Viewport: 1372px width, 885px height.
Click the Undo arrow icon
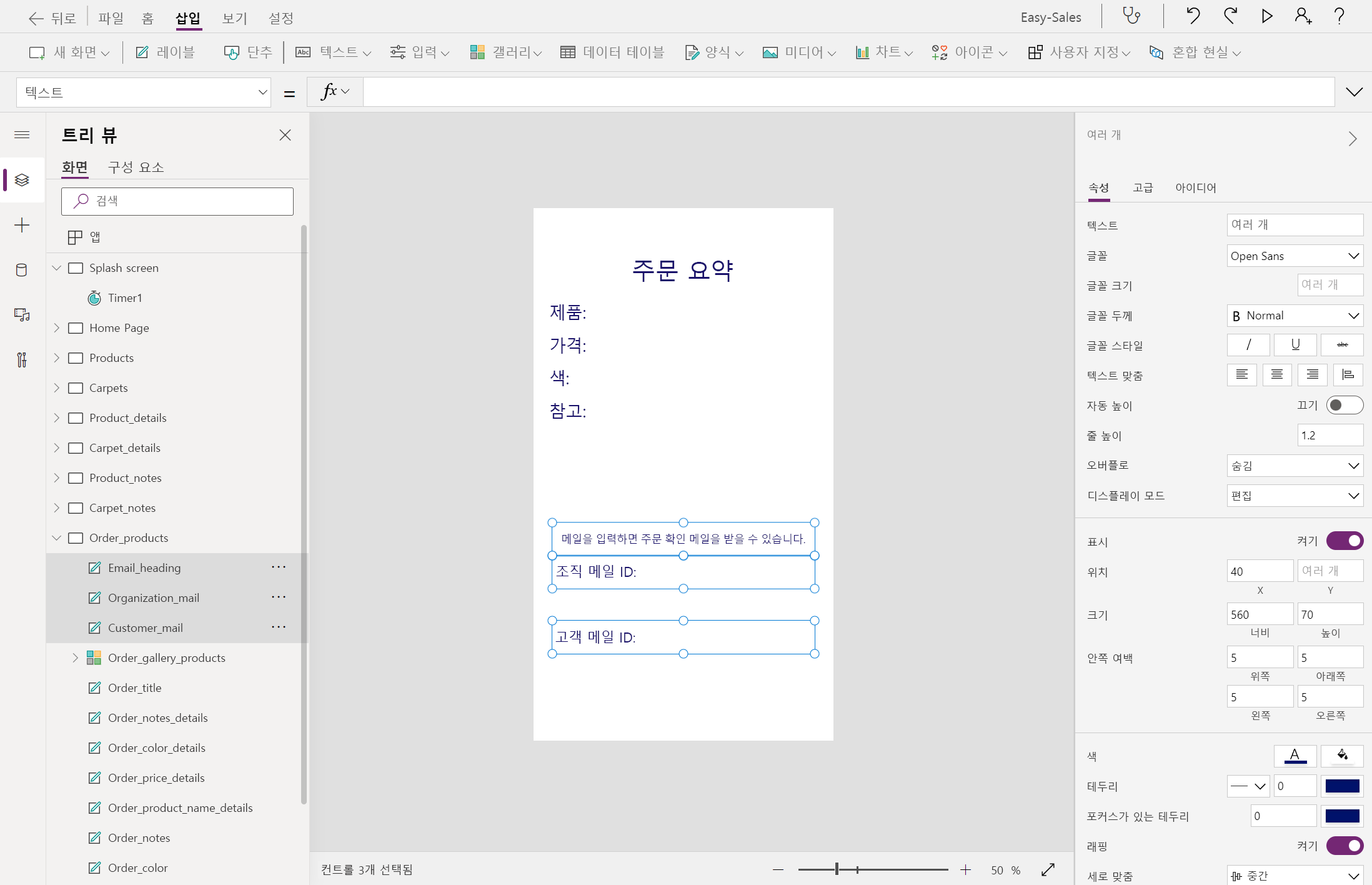point(1193,16)
